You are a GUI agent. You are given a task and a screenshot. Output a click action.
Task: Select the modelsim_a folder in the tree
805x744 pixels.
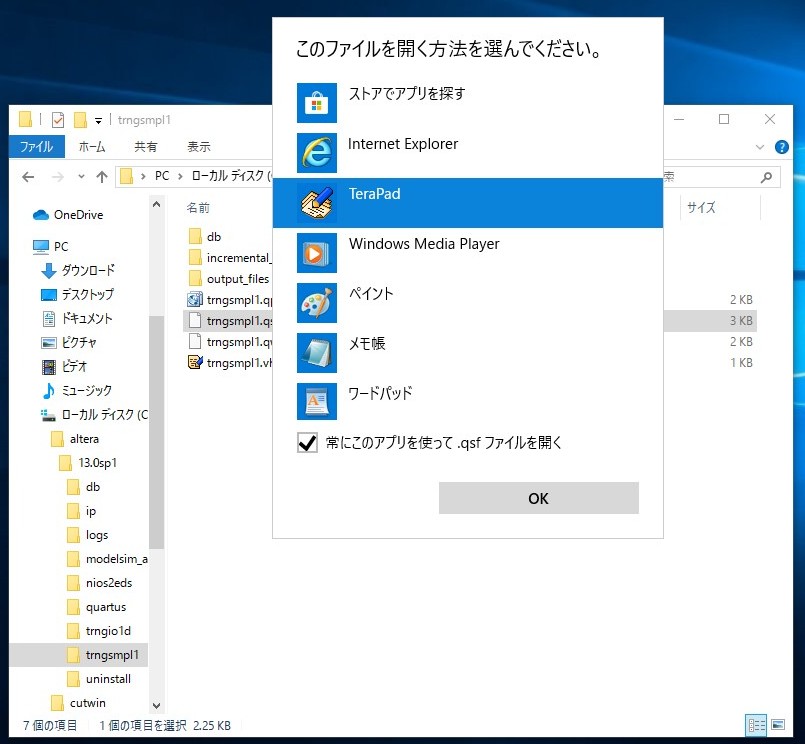[117, 559]
